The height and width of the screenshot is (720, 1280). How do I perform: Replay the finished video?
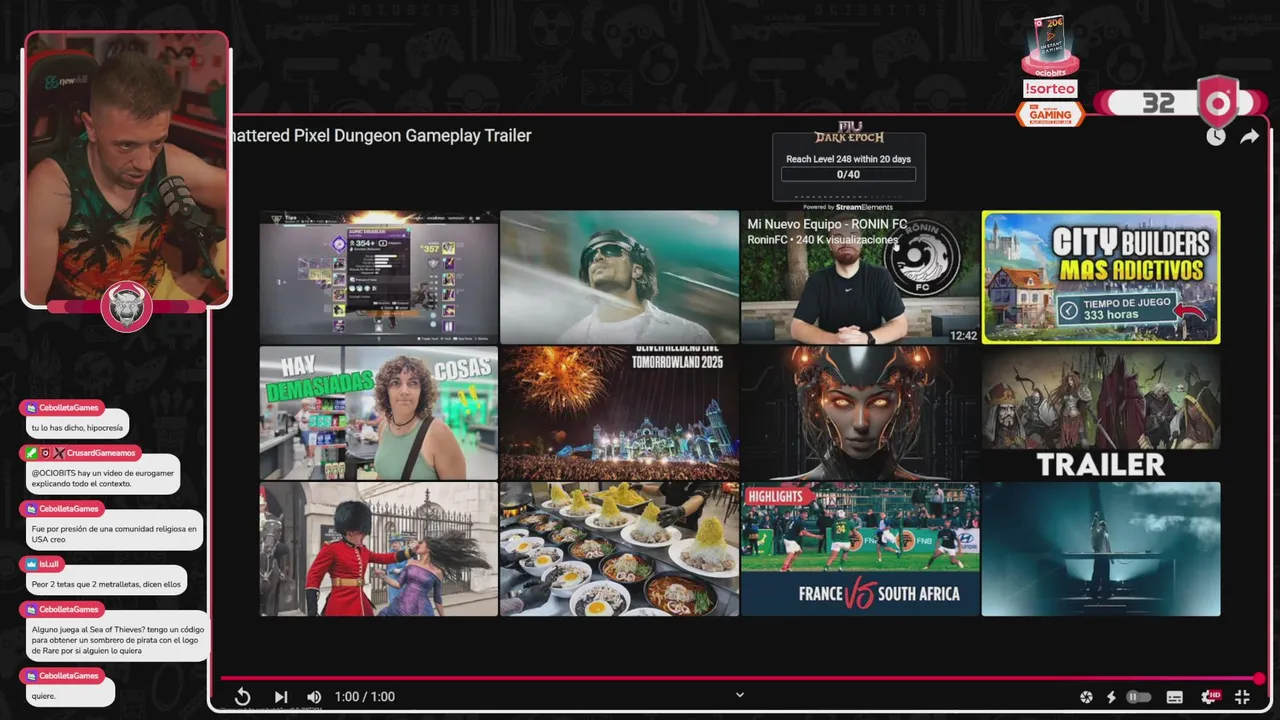click(242, 697)
